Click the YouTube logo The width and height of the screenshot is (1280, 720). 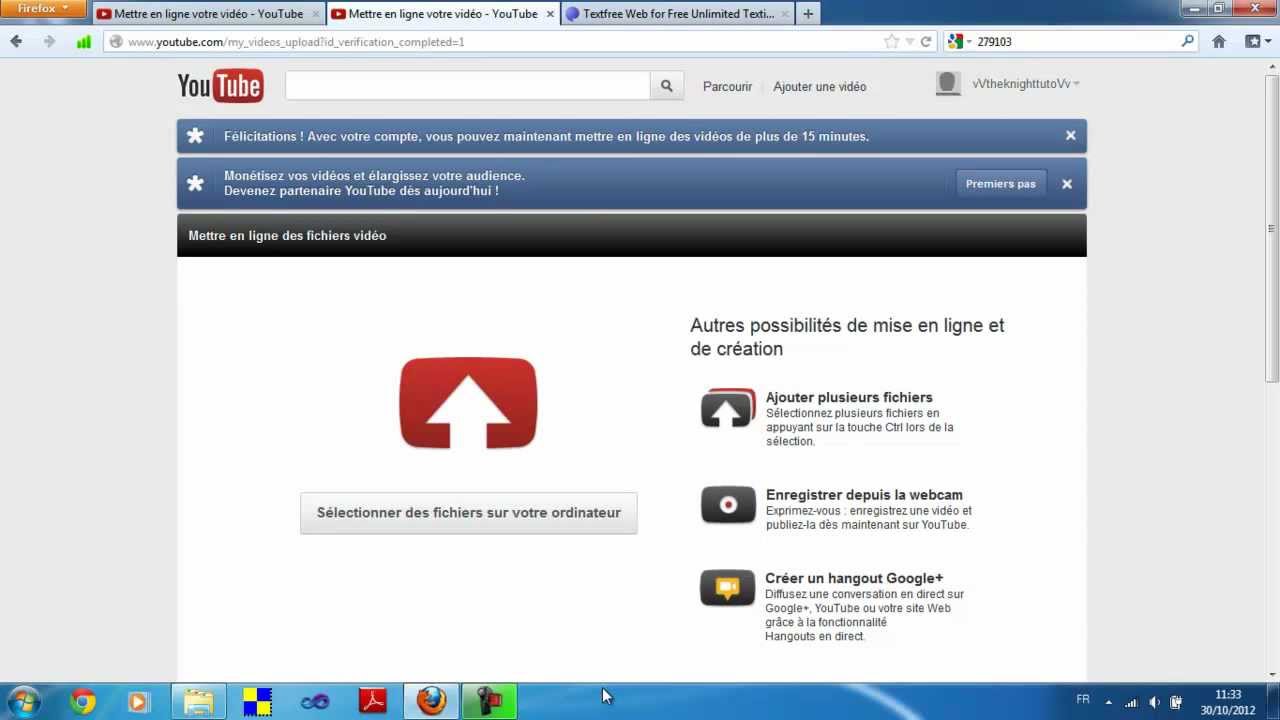tap(220, 86)
